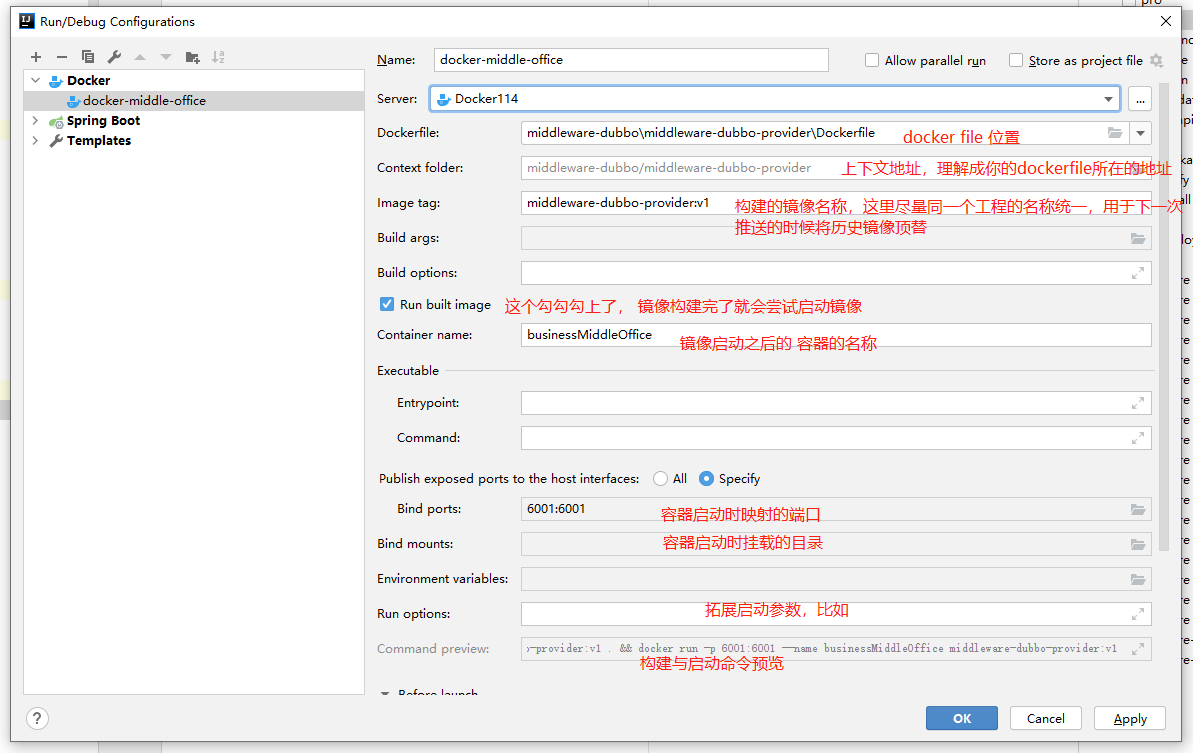Click the Docker whale icon in tree

click(56, 81)
